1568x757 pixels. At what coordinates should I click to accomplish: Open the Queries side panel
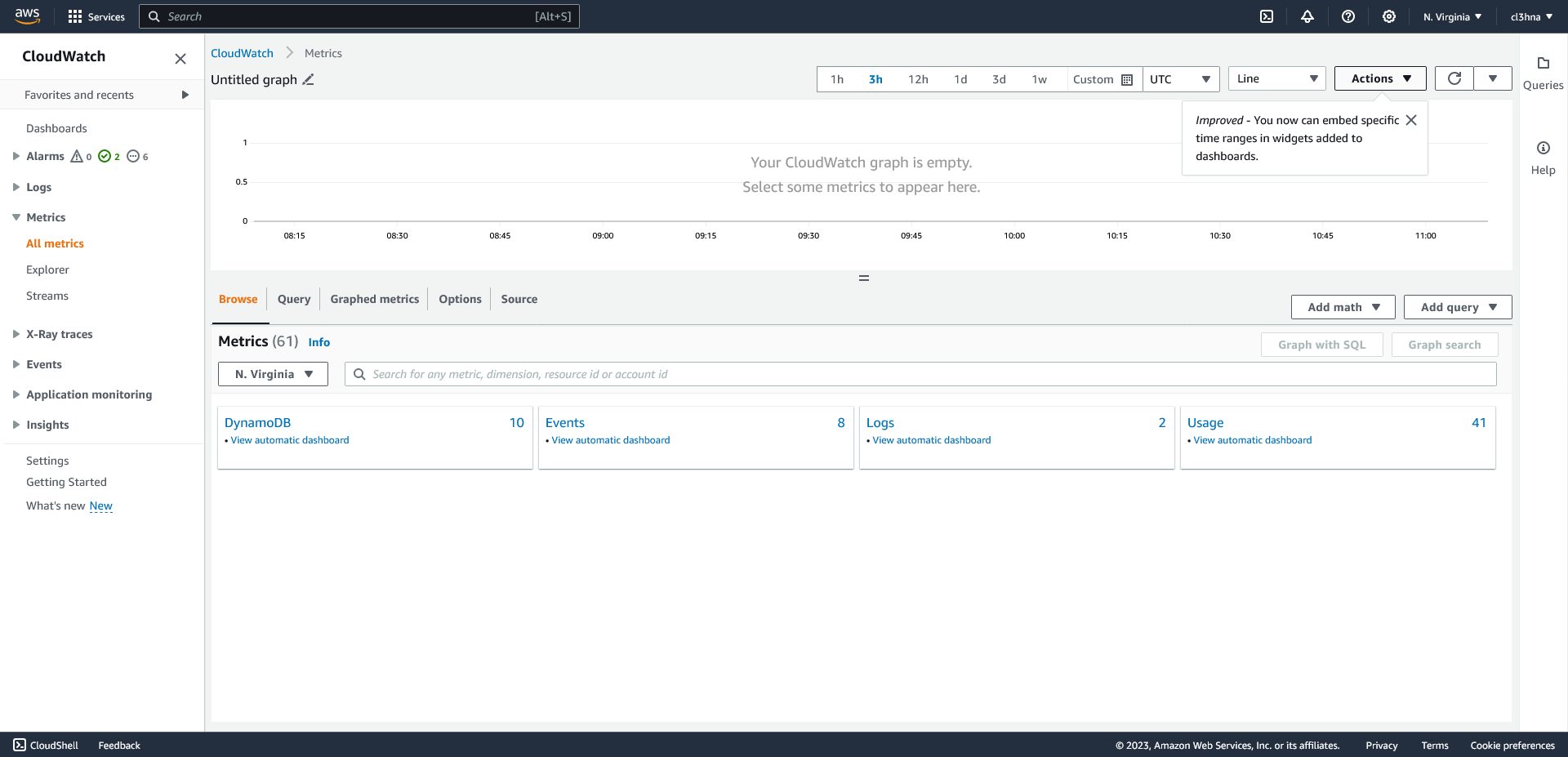[1543, 73]
